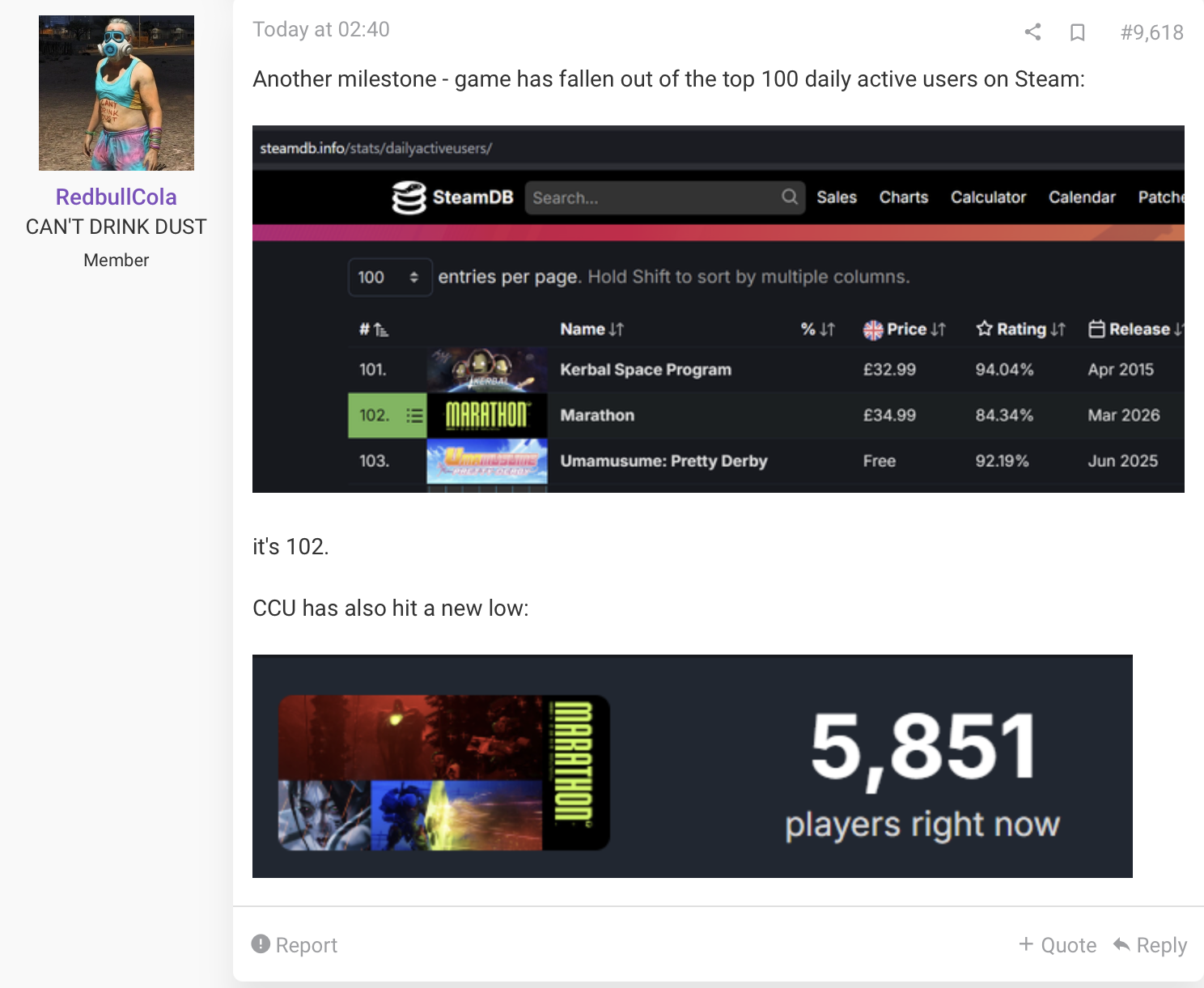Sort by the # rank column
Viewport: 1204px width, 988px height.
pyautogui.click(x=374, y=329)
